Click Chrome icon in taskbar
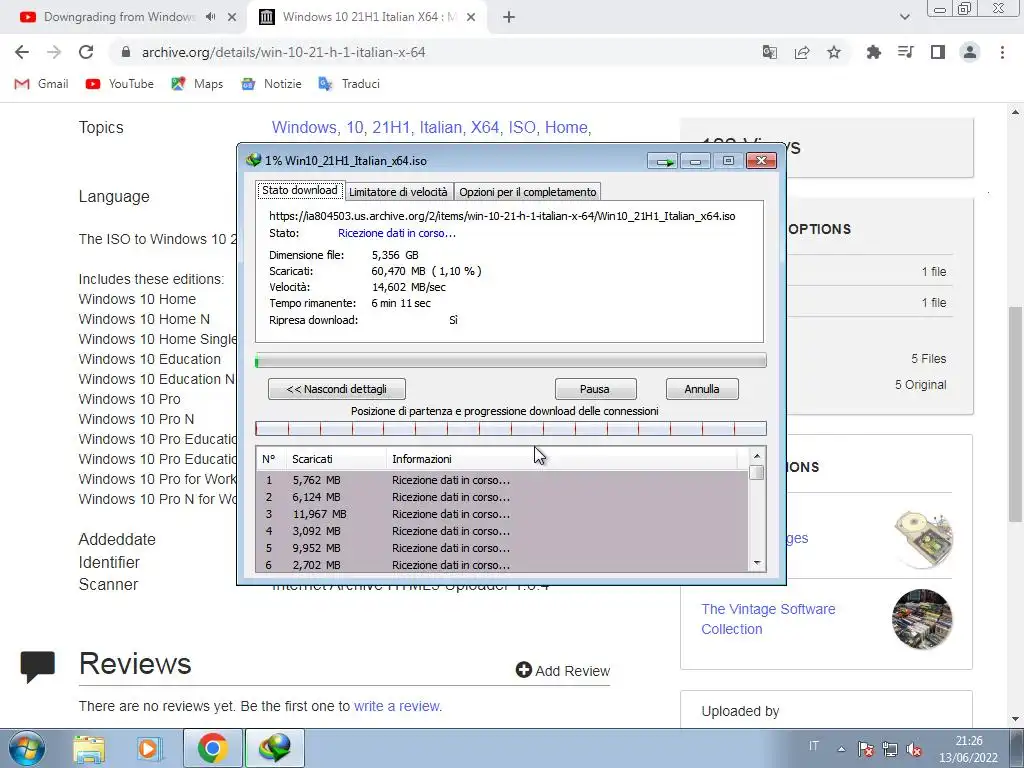This screenshot has width=1024, height=768. [x=212, y=748]
